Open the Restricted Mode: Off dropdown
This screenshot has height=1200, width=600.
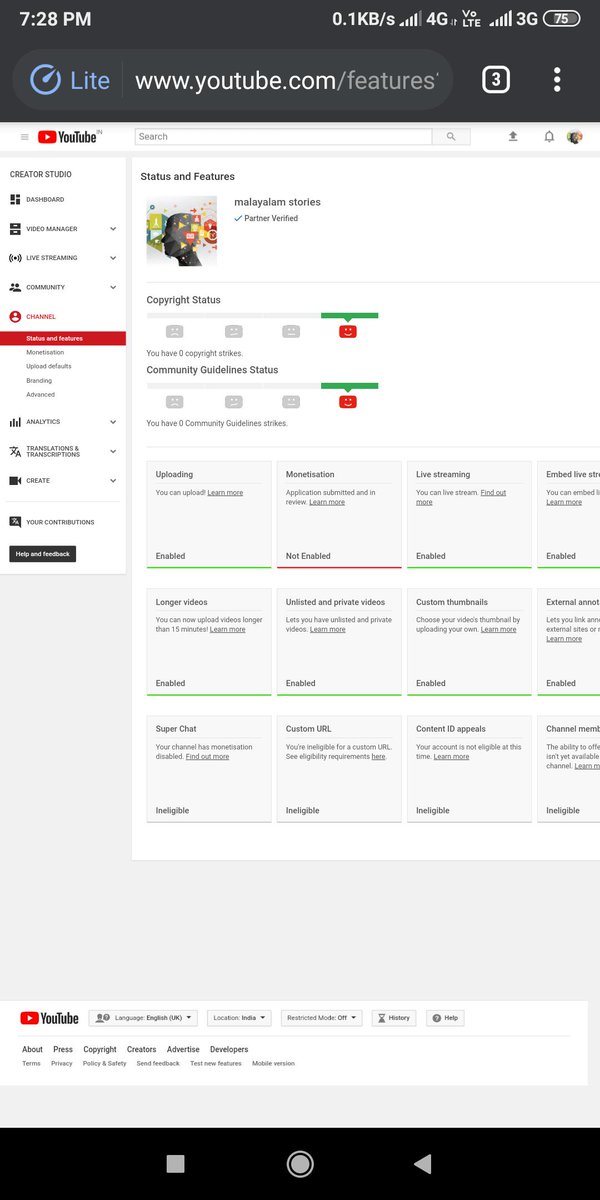point(321,1018)
